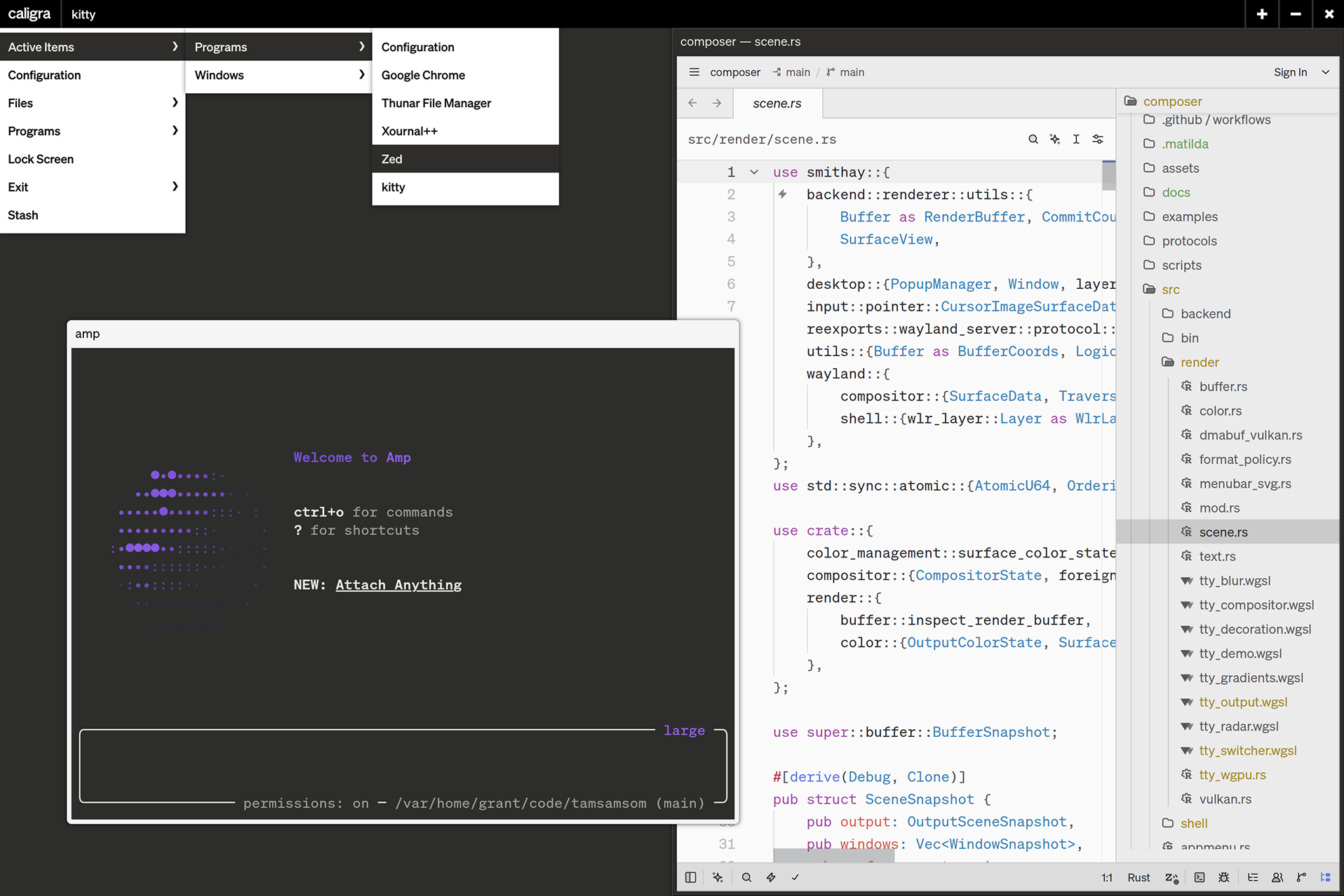Toggle the git panel branch icon in the status bar
1344x896 pixels.
[x=1301, y=877]
